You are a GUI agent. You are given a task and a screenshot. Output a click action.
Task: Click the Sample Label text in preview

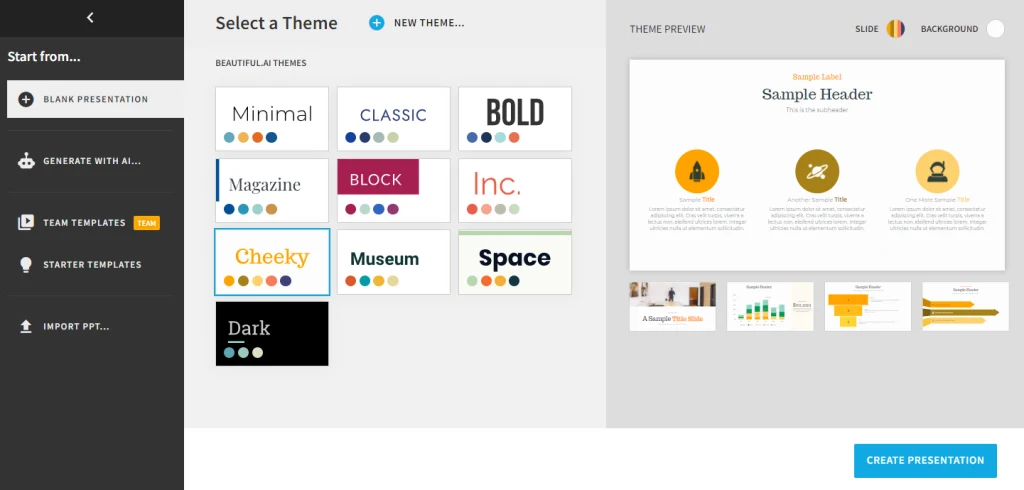[x=817, y=77]
